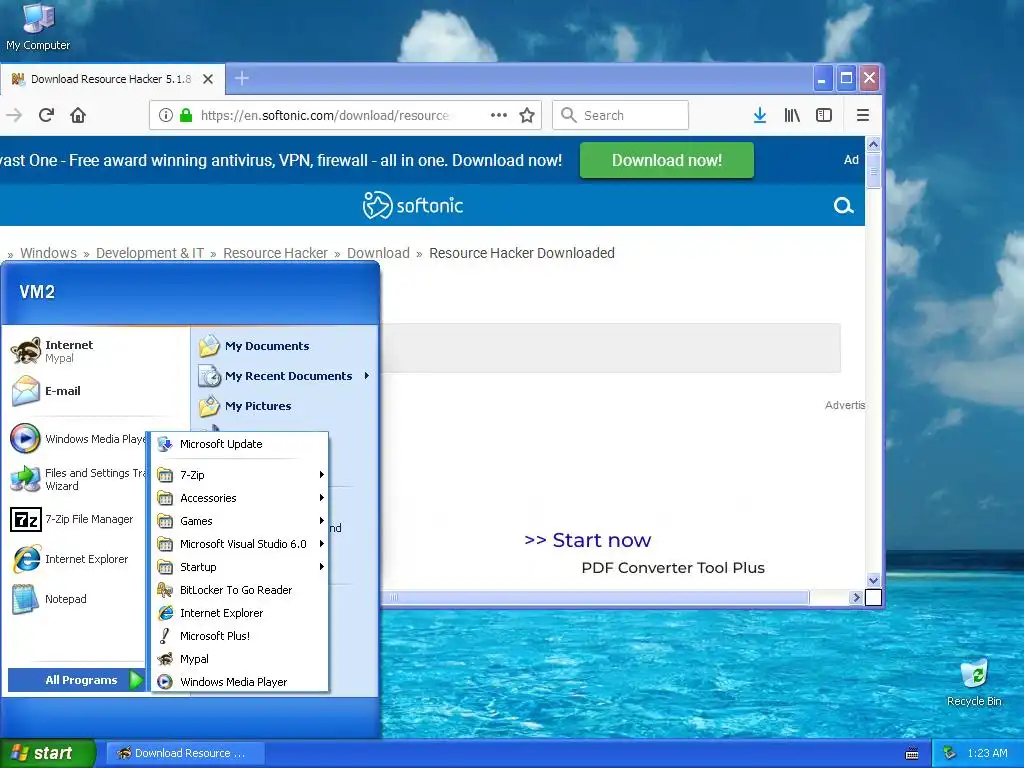Follow Development & IT breadcrumb link
This screenshot has height=768, width=1024.
[x=150, y=253]
